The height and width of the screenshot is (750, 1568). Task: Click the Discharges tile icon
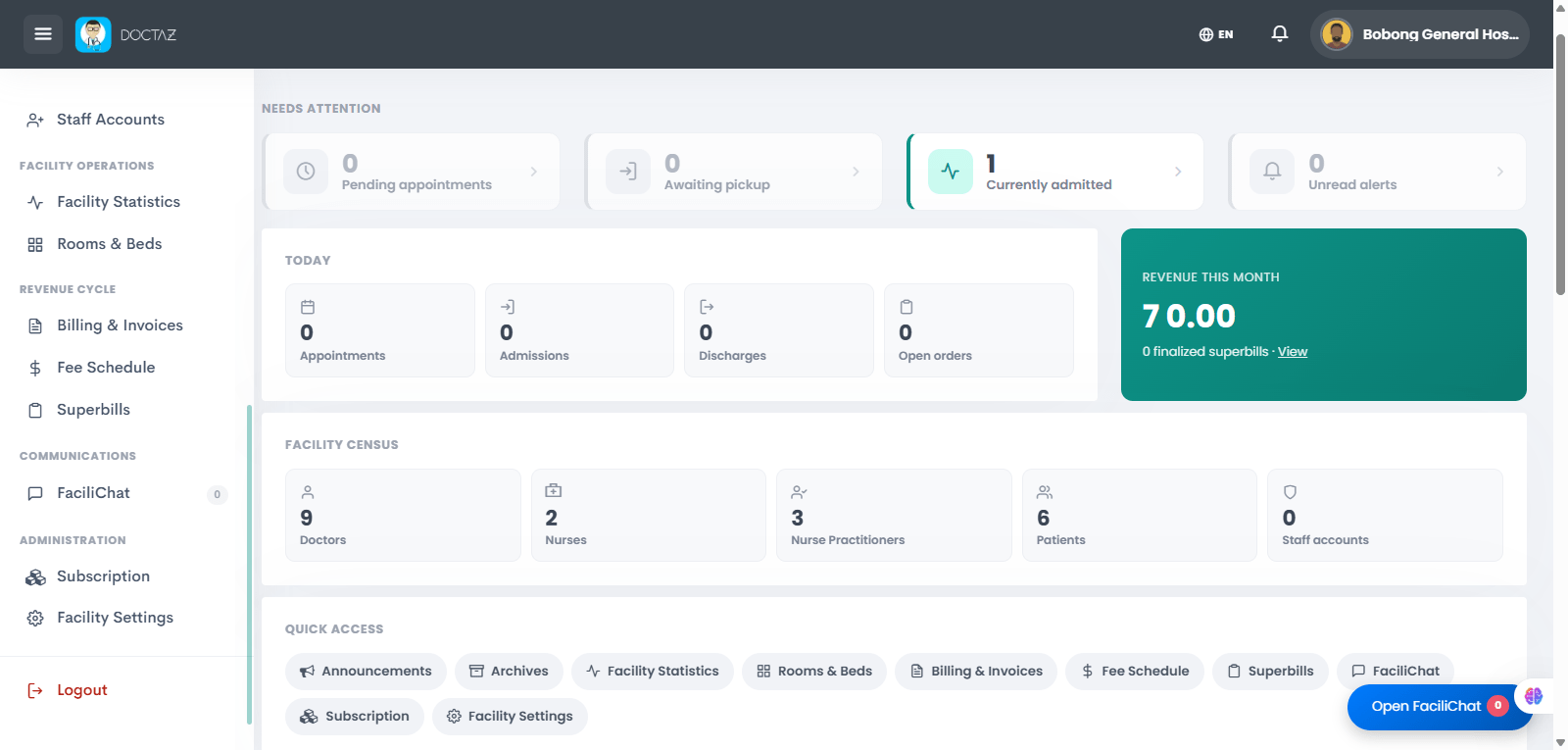pos(707,307)
